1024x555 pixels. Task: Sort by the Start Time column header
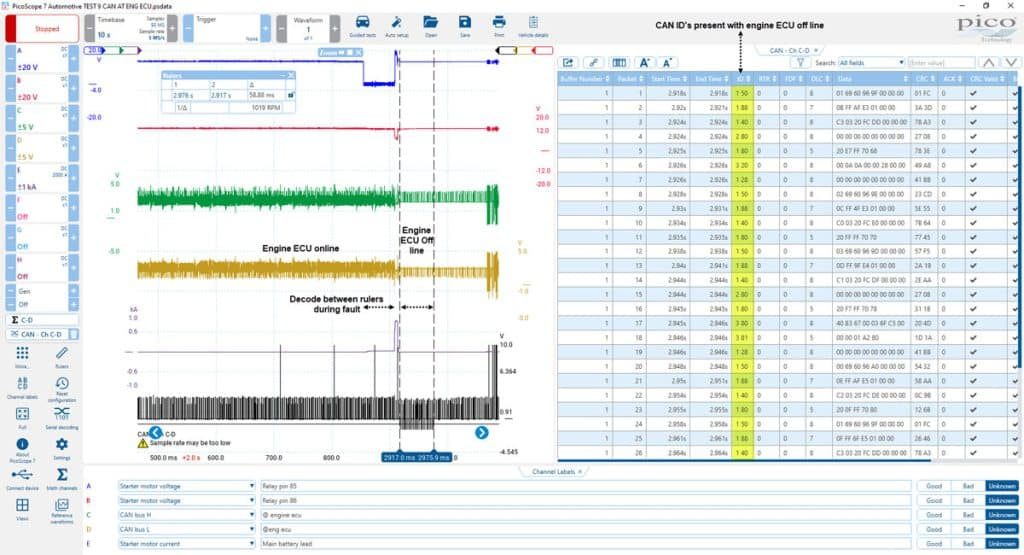pyautogui.click(x=668, y=78)
